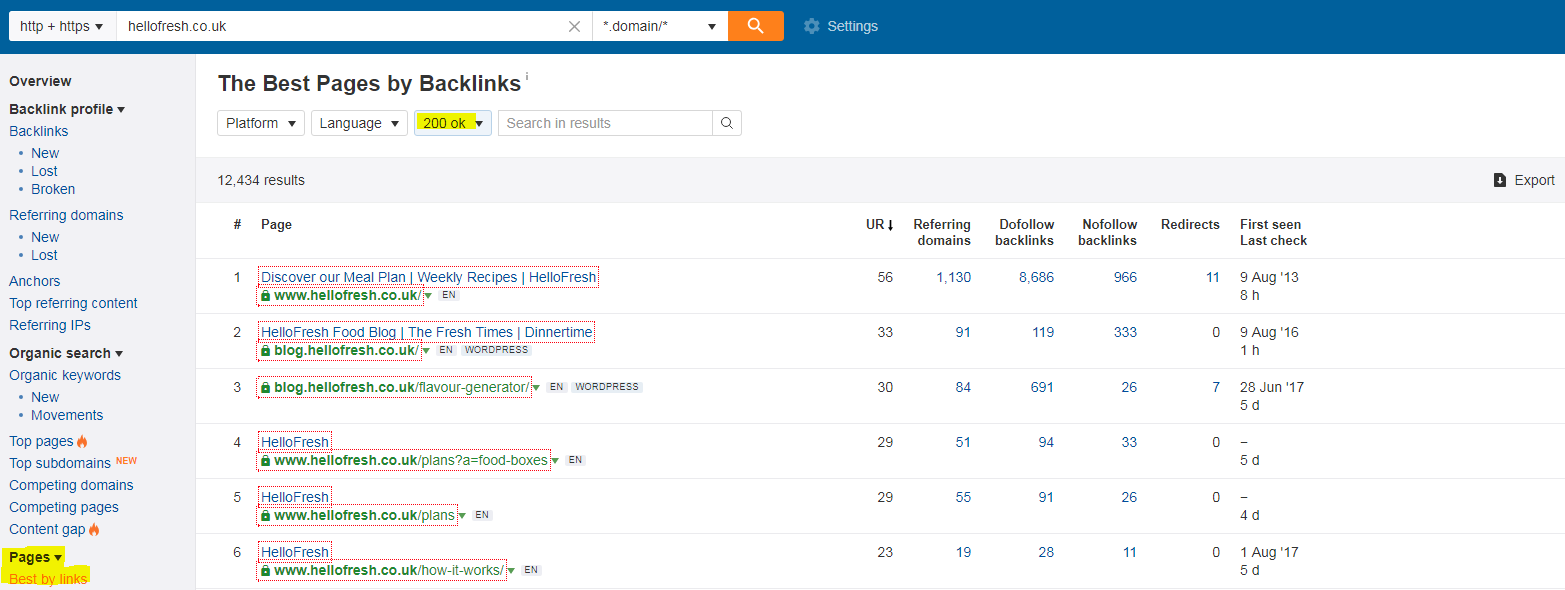Open the Discover our Meal Plan page link
Viewport: 1565px width, 590px height.
point(428,277)
